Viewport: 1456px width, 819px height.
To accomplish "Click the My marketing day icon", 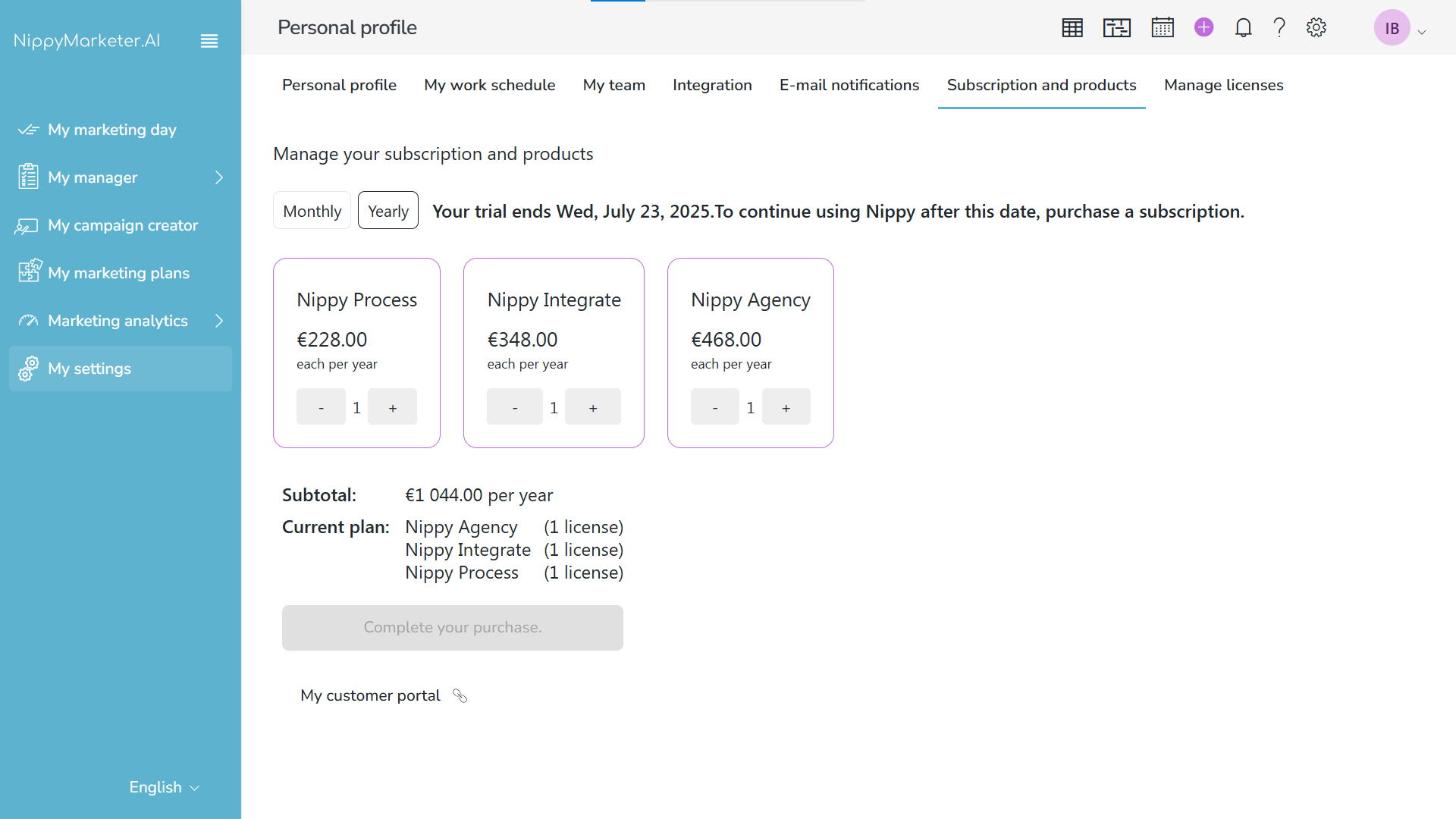I will tap(29, 130).
